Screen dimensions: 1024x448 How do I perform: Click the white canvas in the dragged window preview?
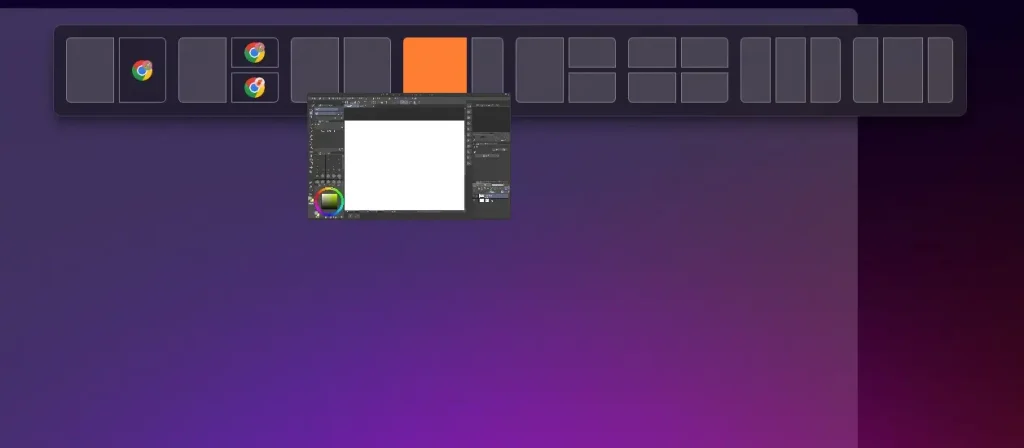pos(404,165)
